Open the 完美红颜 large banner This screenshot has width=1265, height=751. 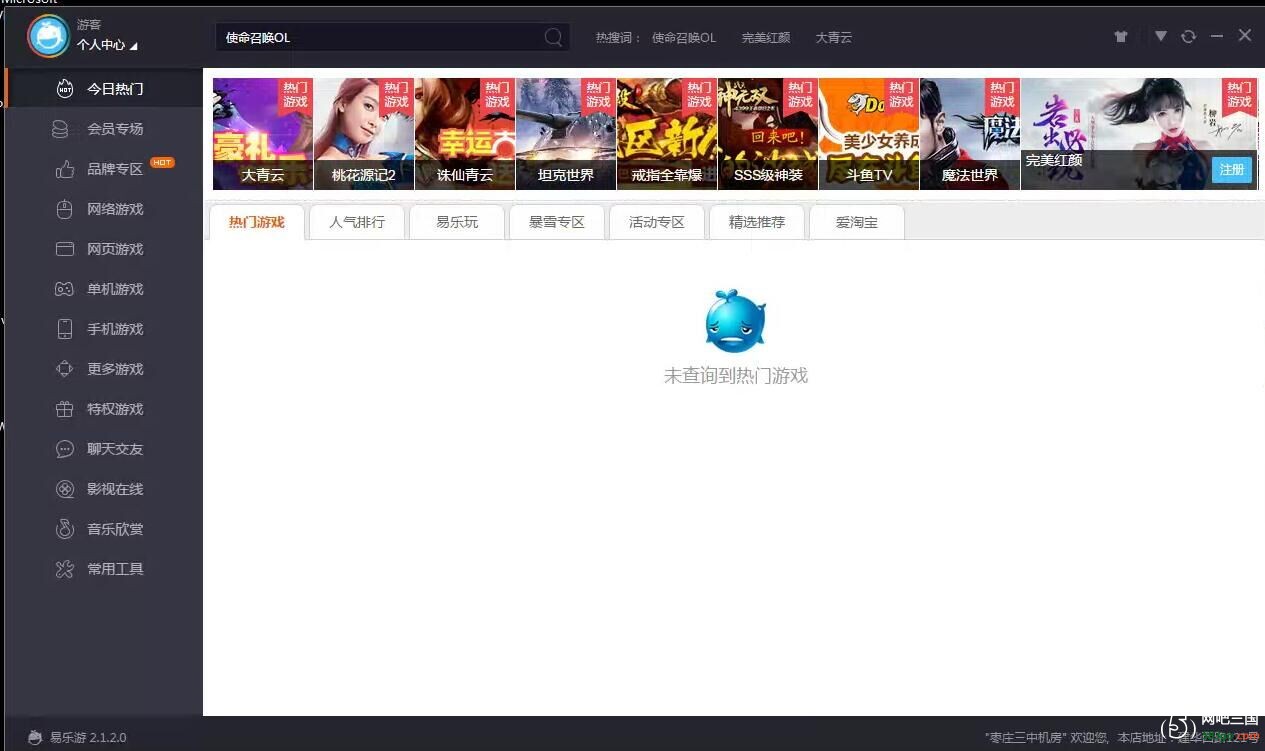coord(1139,134)
